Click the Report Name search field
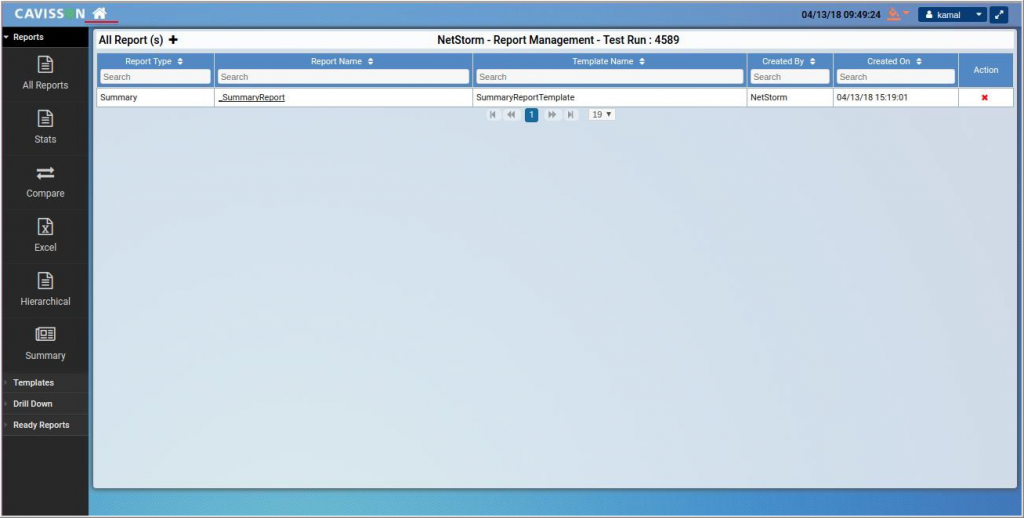The image size is (1024, 518). point(344,76)
